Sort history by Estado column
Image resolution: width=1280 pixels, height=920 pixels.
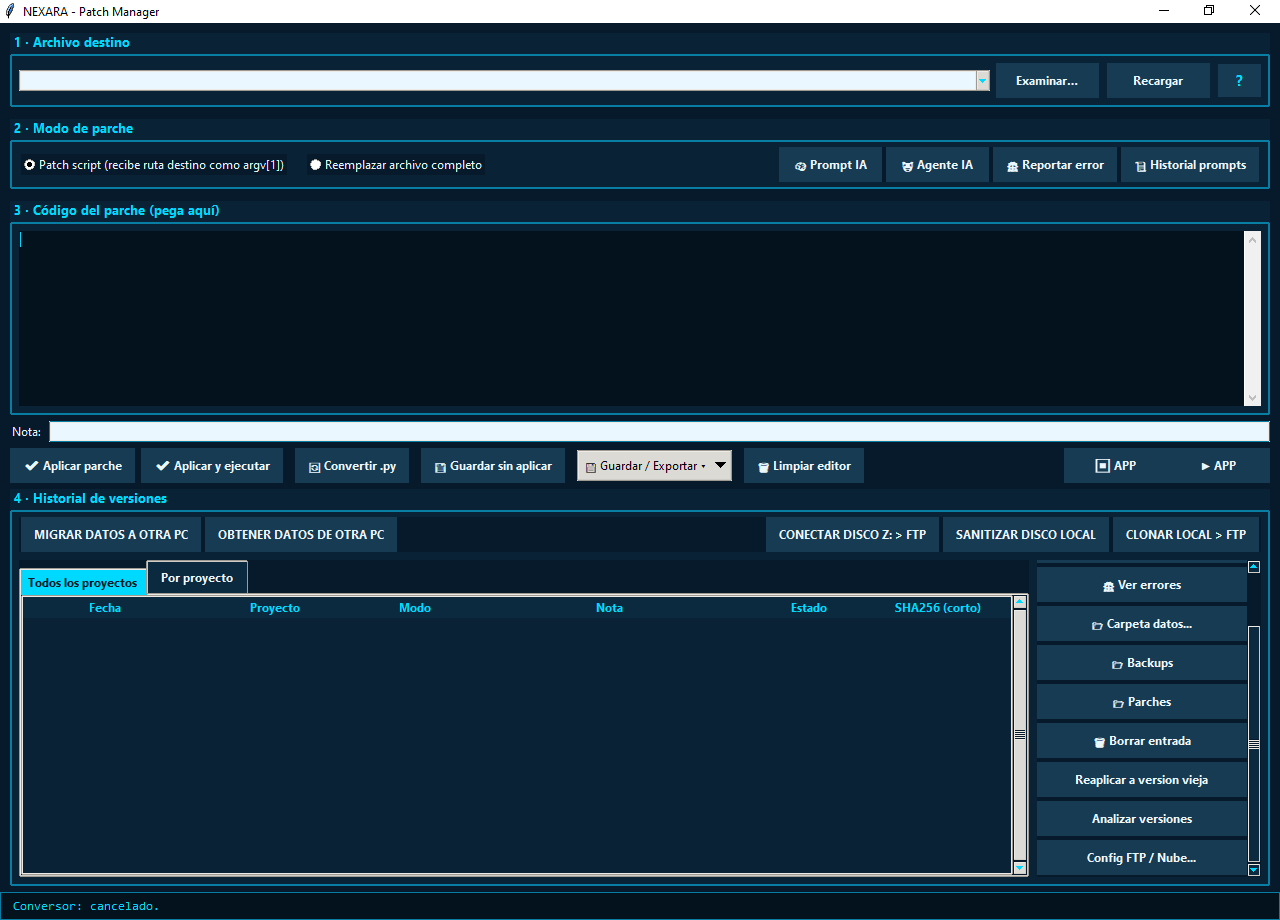coord(809,608)
